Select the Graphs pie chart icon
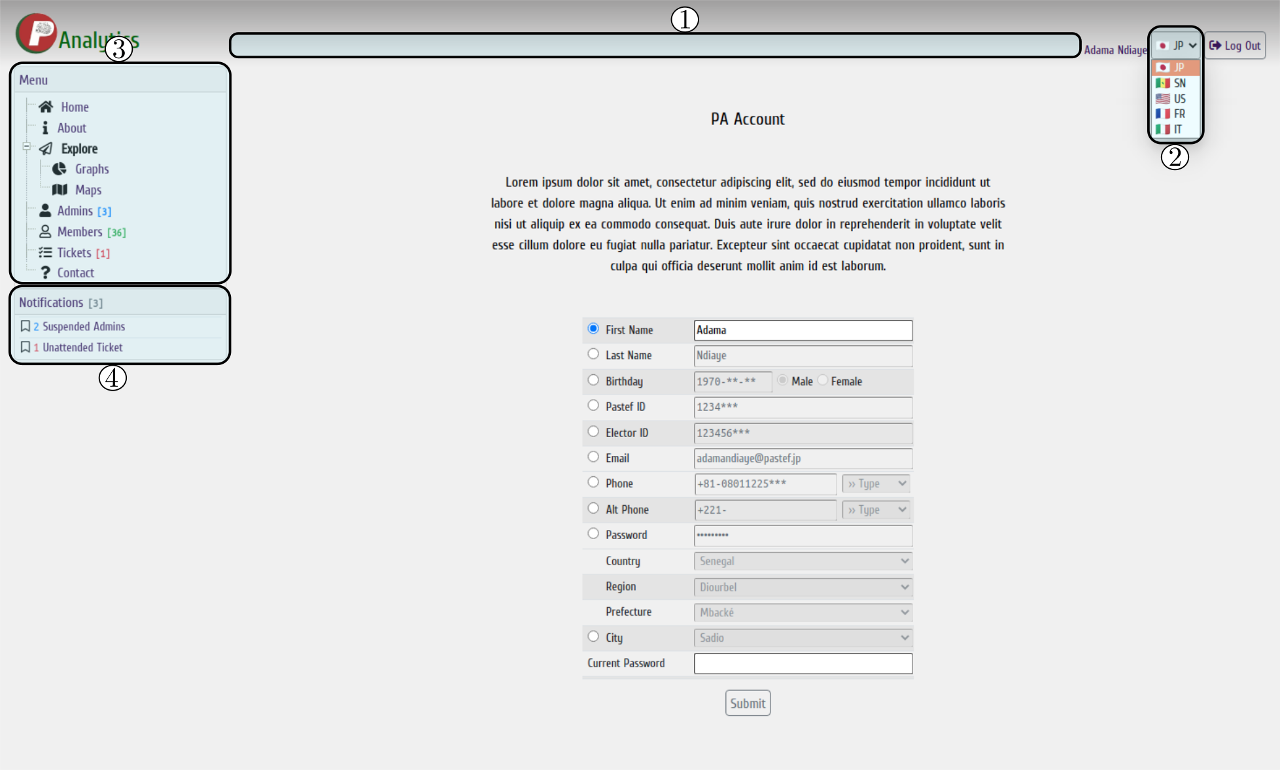Screen dimensions: 1280x770 point(61,169)
